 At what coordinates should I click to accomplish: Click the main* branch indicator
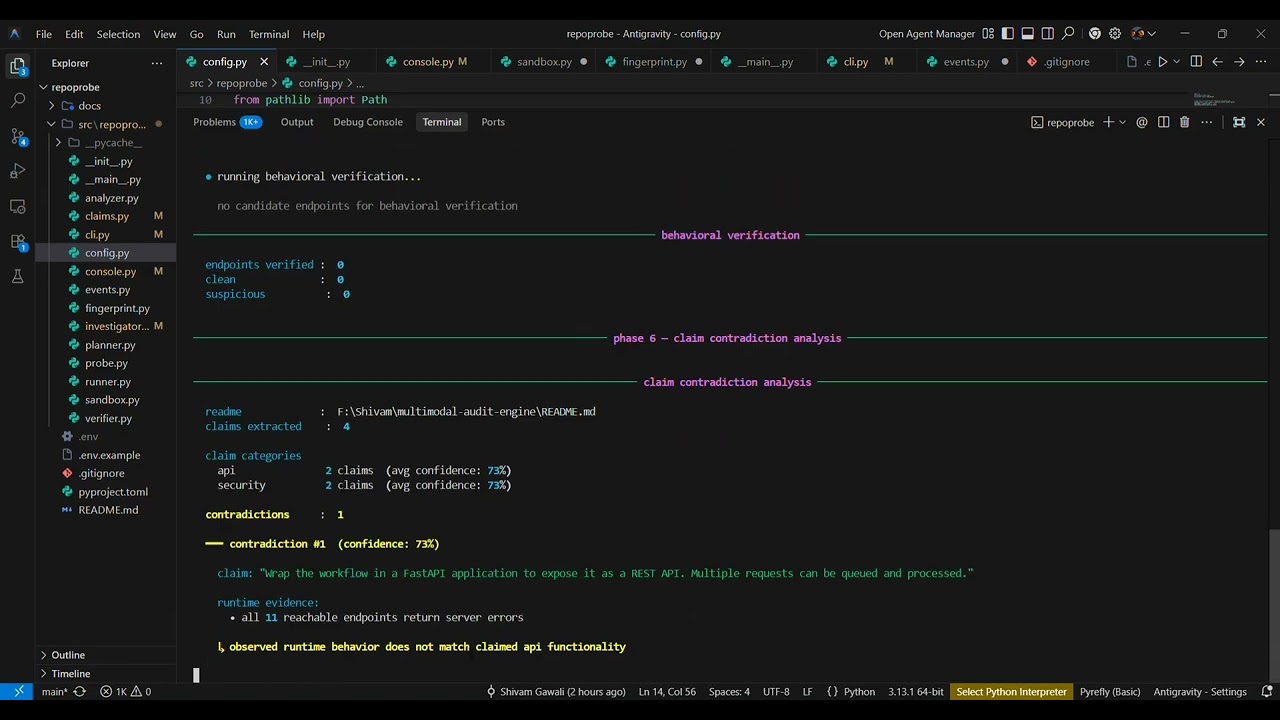[54, 692]
